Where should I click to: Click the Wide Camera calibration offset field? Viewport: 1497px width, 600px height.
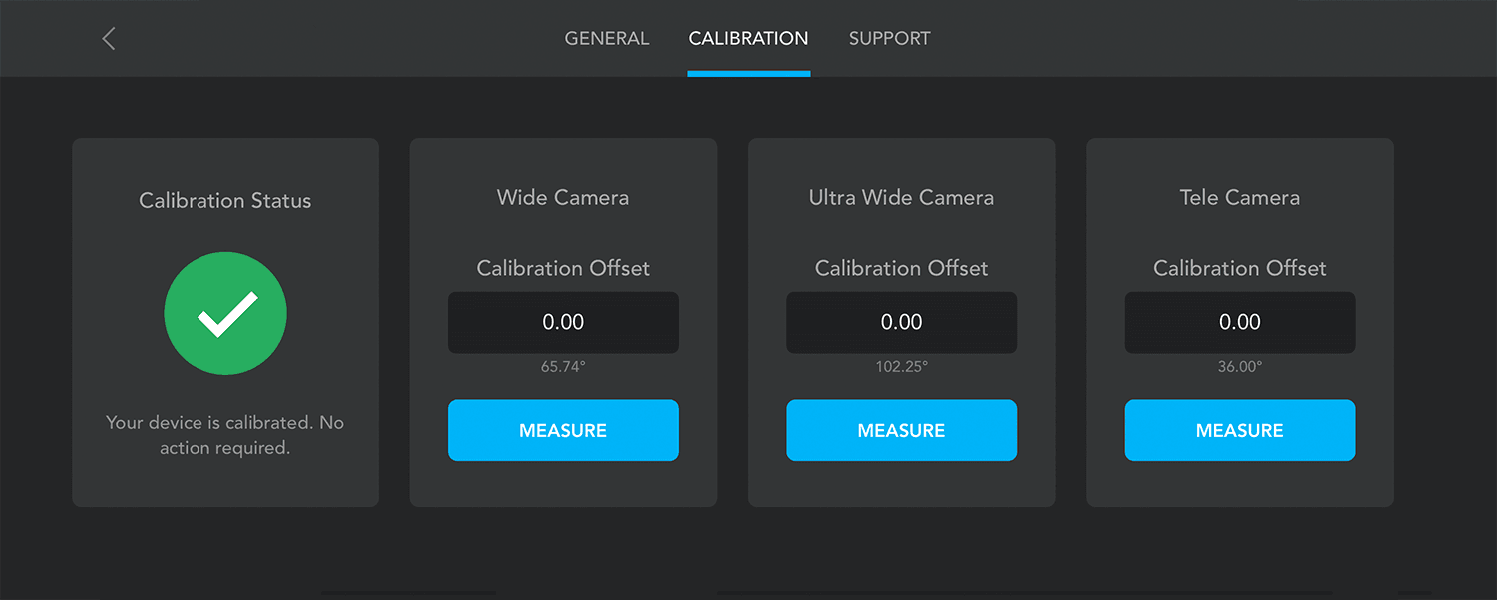tap(563, 322)
